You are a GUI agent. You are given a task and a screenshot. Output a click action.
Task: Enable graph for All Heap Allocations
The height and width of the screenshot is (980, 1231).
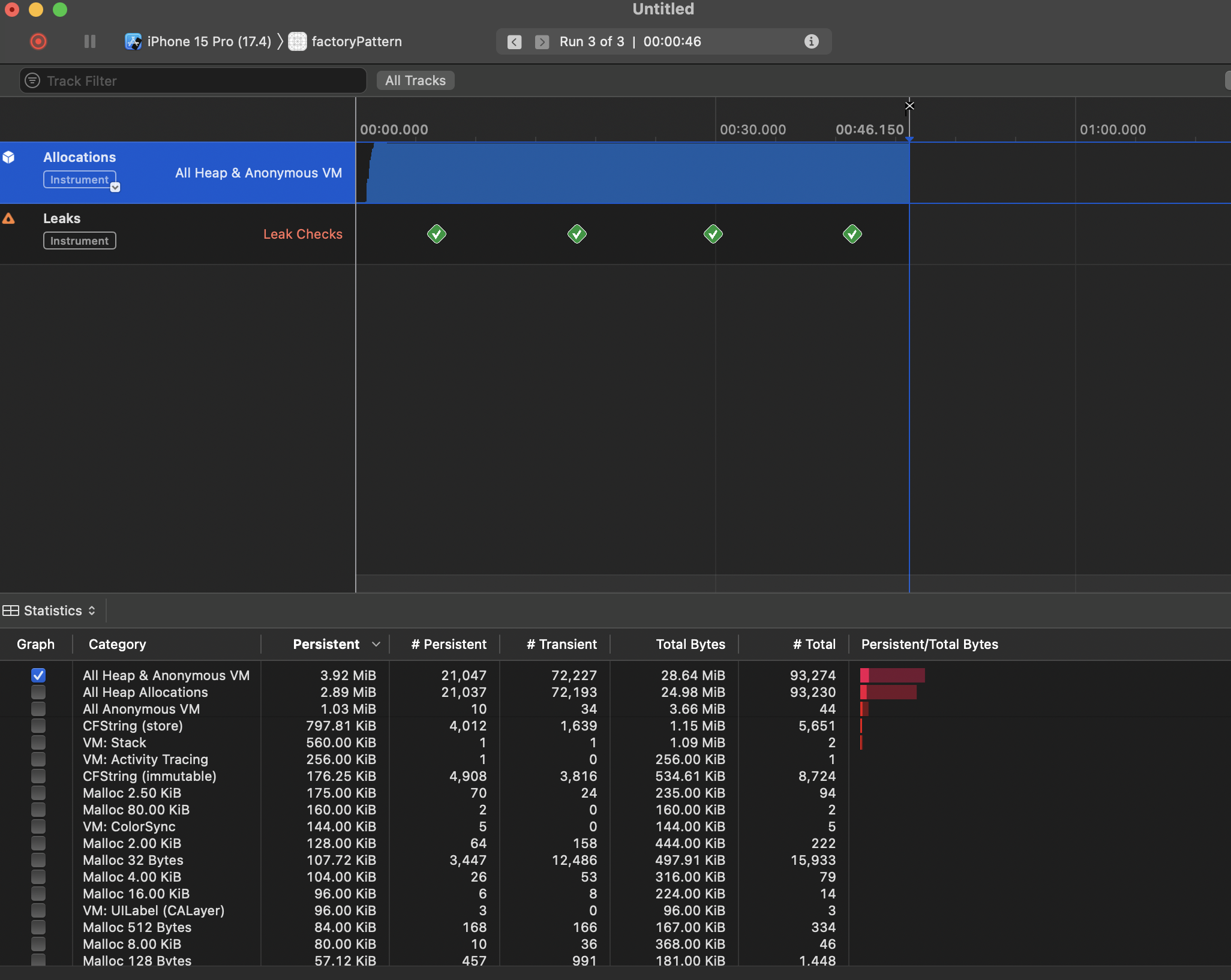pos(38,692)
